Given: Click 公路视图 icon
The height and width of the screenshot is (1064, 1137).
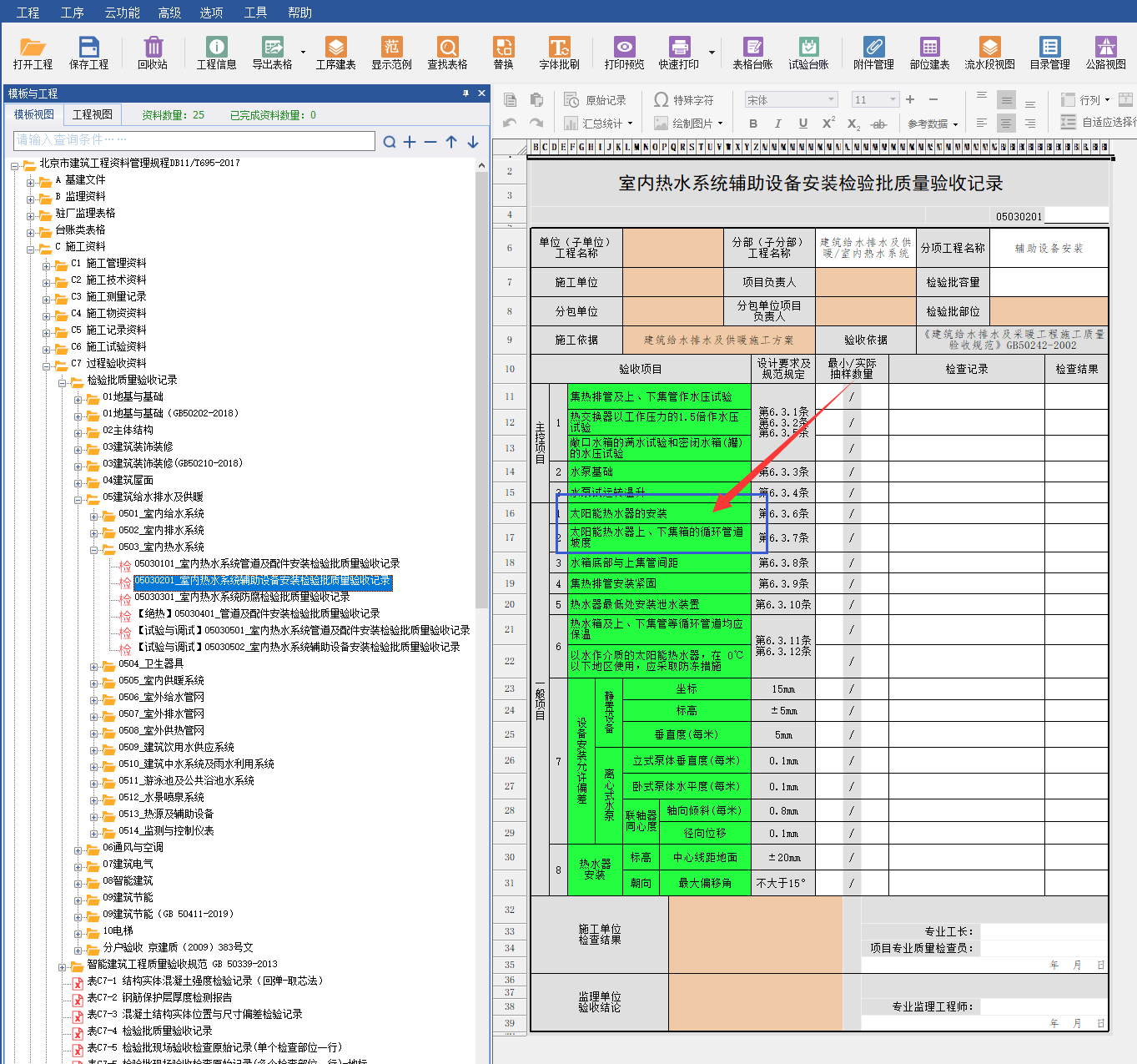Looking at the screenshot, I should tap(1106, 53).
